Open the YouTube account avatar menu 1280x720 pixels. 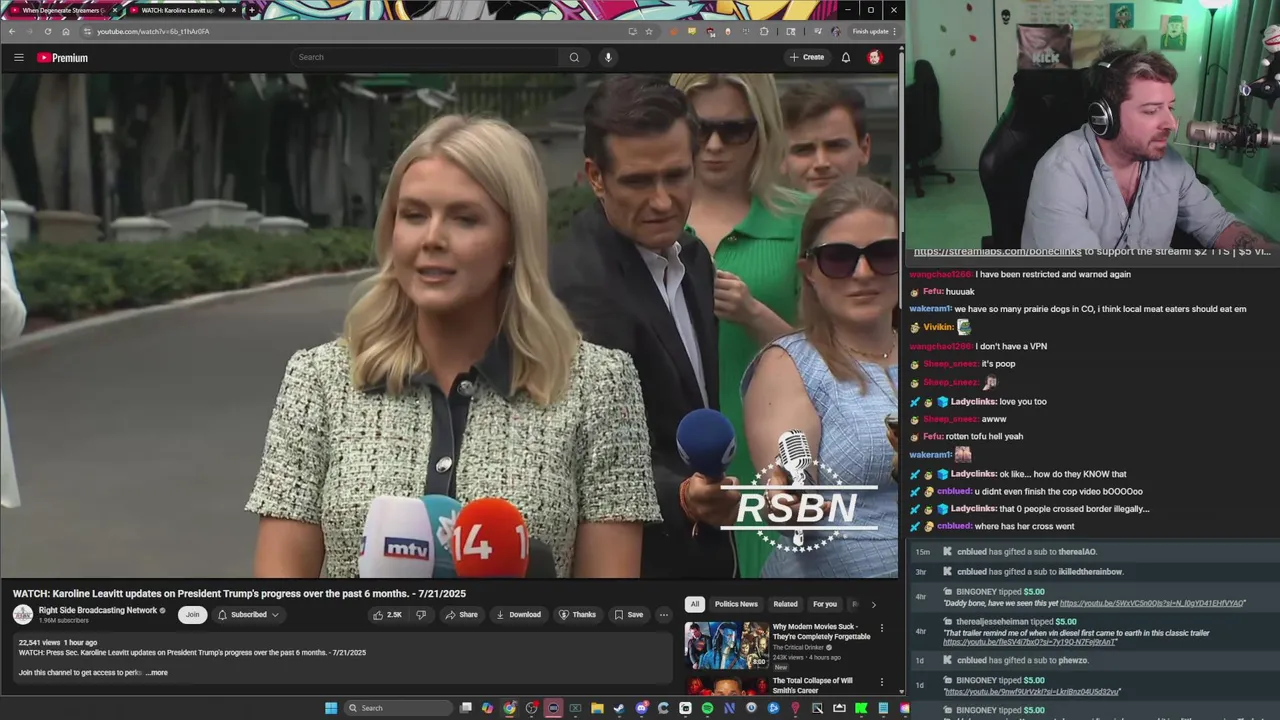874,57
